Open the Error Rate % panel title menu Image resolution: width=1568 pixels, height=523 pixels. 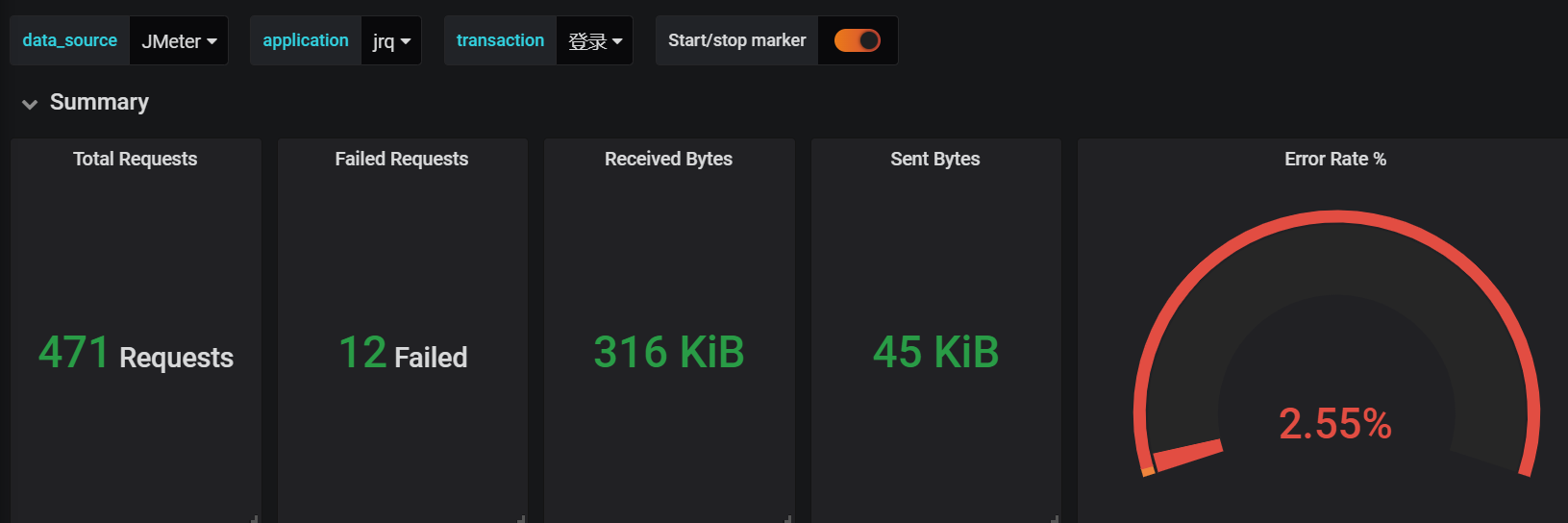pos(1335,159)
